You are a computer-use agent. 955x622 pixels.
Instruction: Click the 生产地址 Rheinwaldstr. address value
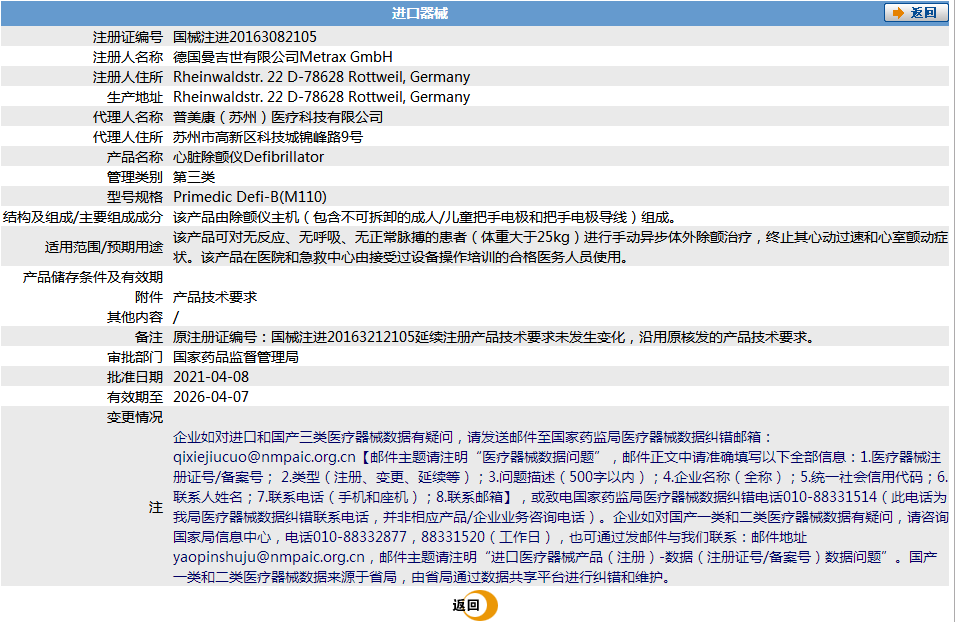click(322, 97)
